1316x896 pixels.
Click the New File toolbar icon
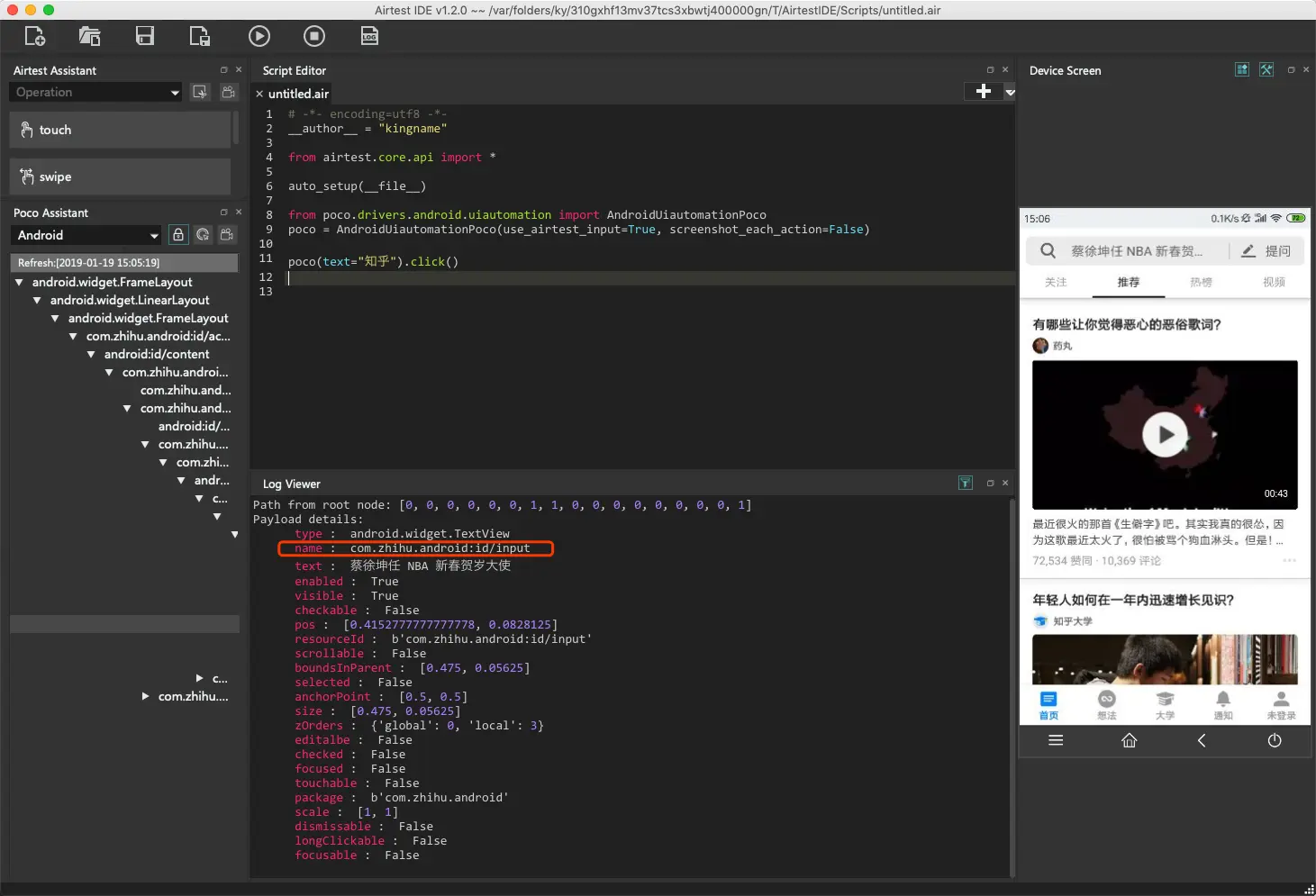click(35, 36)
